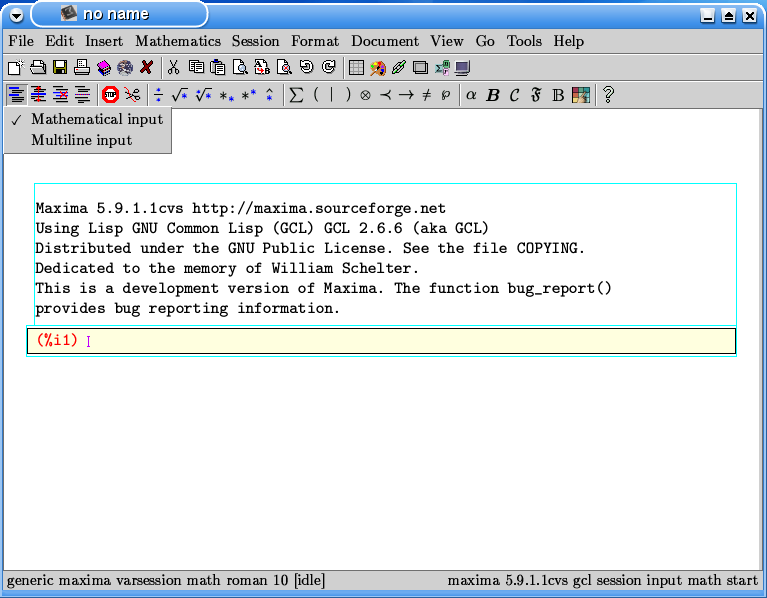Select the calligraphic C font icon
The width and height of the screenshot is (767, 598).
point(514,95)
